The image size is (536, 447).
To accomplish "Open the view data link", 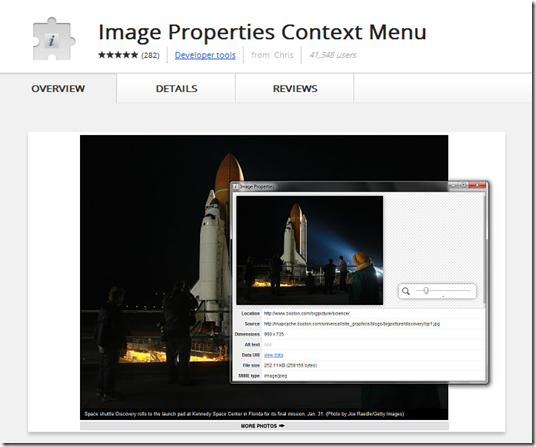I will [273, 355].
